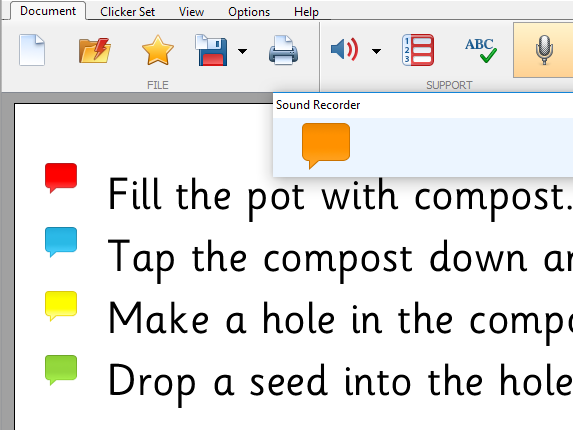
Task: Click the gold star favorites icon
Action: tap(158, 50)
